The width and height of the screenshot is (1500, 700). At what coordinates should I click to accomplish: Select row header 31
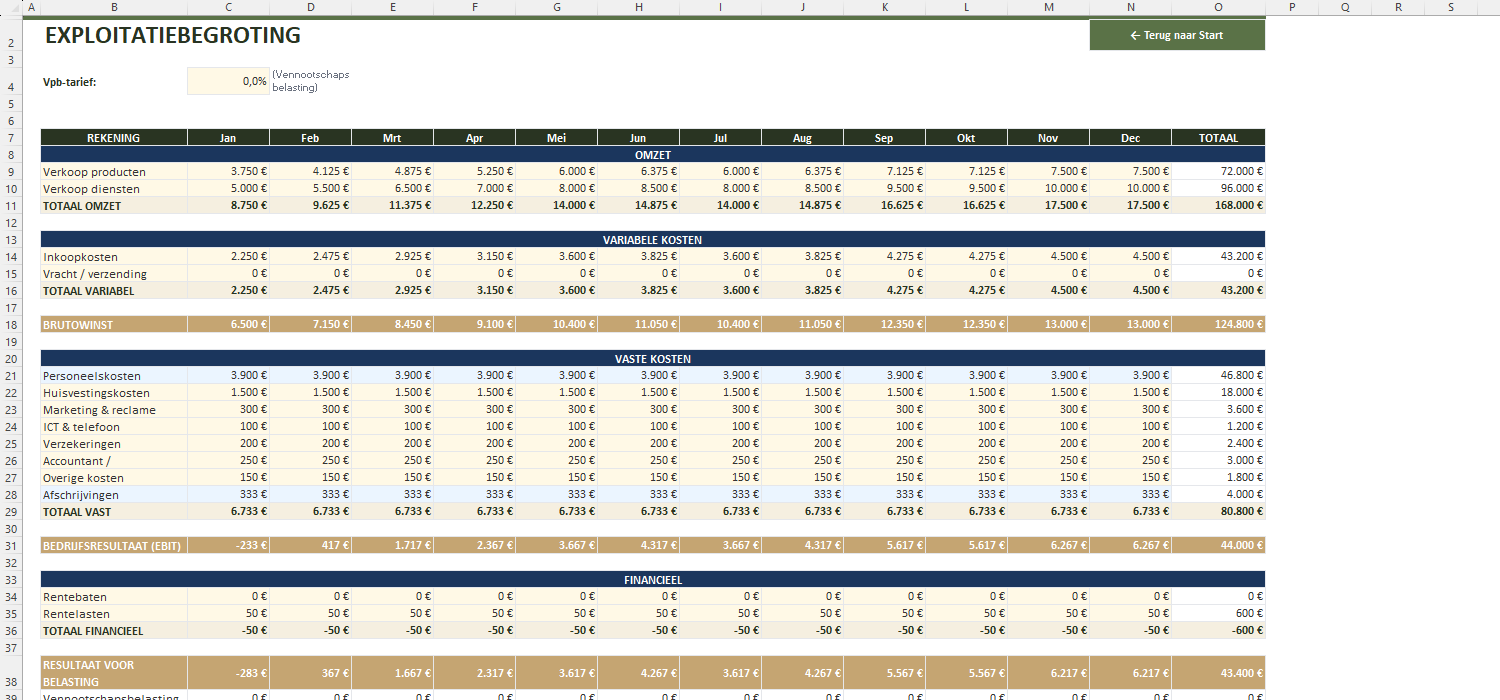[10, 545]
